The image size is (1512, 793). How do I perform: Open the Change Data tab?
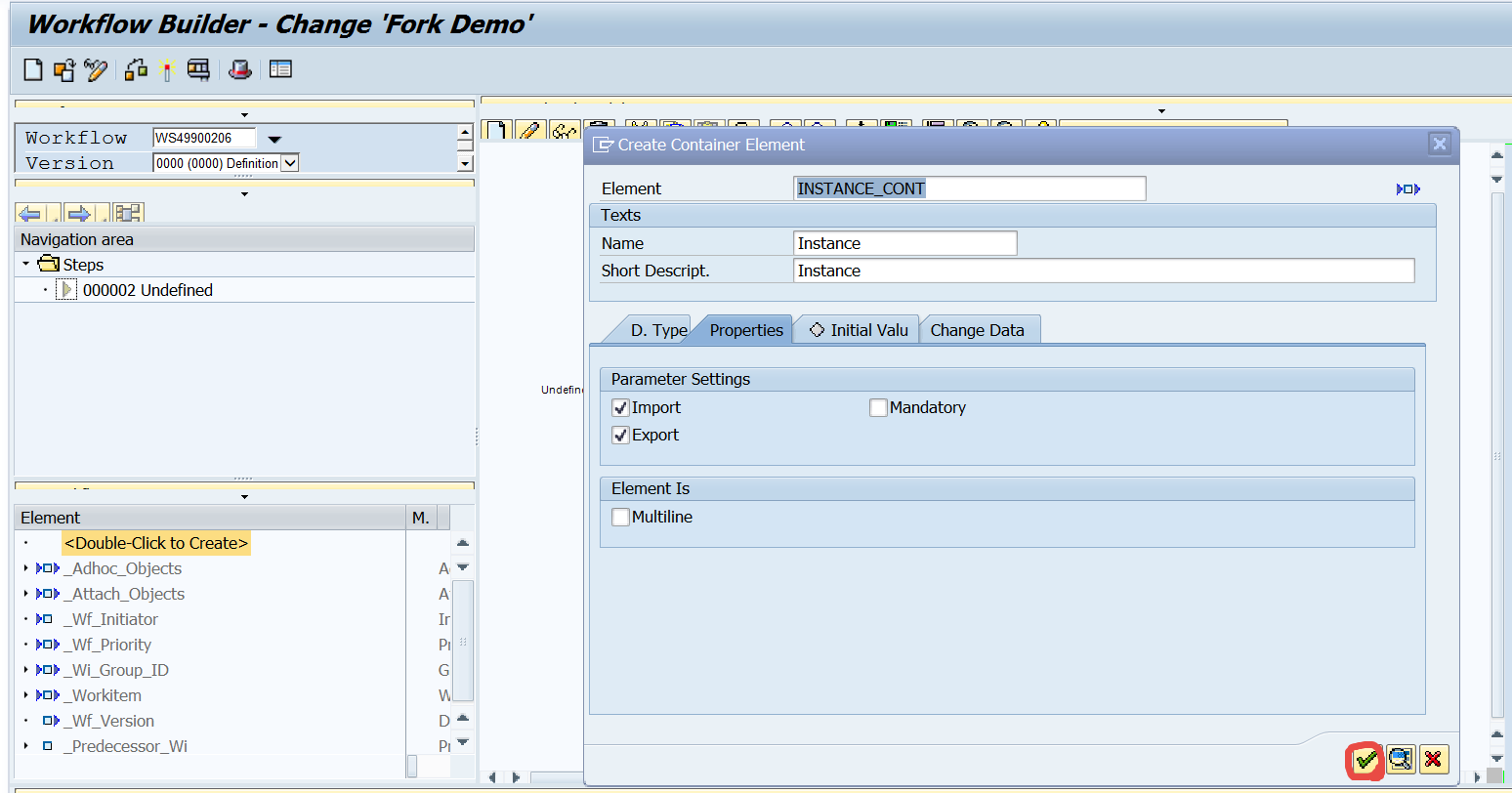click(977, 330)
